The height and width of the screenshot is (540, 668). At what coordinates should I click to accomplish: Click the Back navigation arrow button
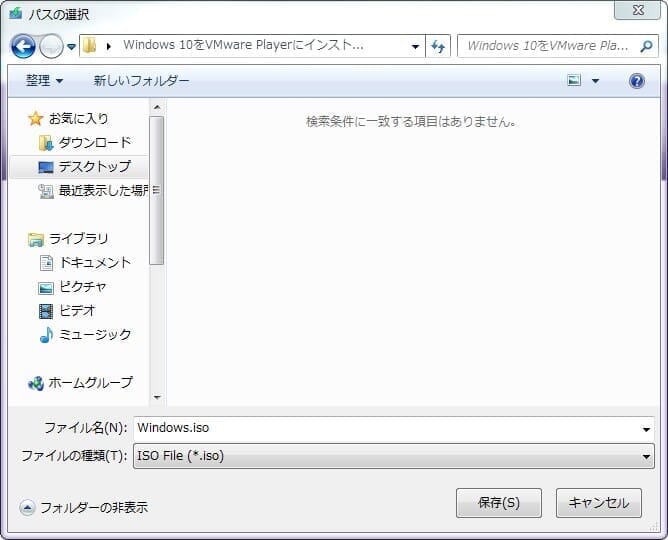point(23,46)
